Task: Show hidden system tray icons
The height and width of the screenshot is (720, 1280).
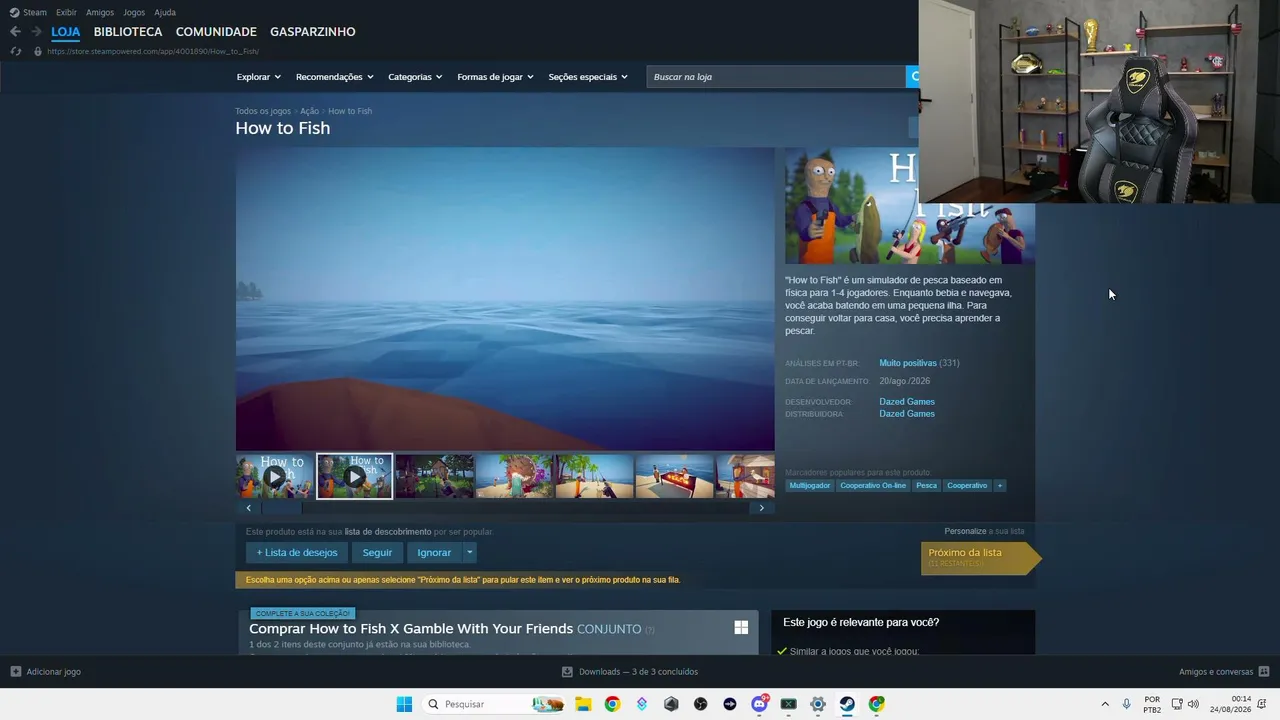Action: tap(1105, 704)
